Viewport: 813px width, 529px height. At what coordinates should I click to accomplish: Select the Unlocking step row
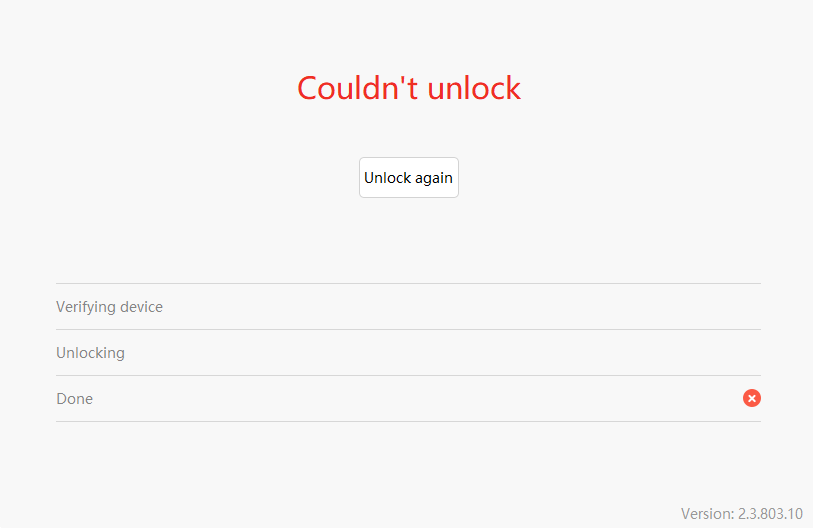408,353
